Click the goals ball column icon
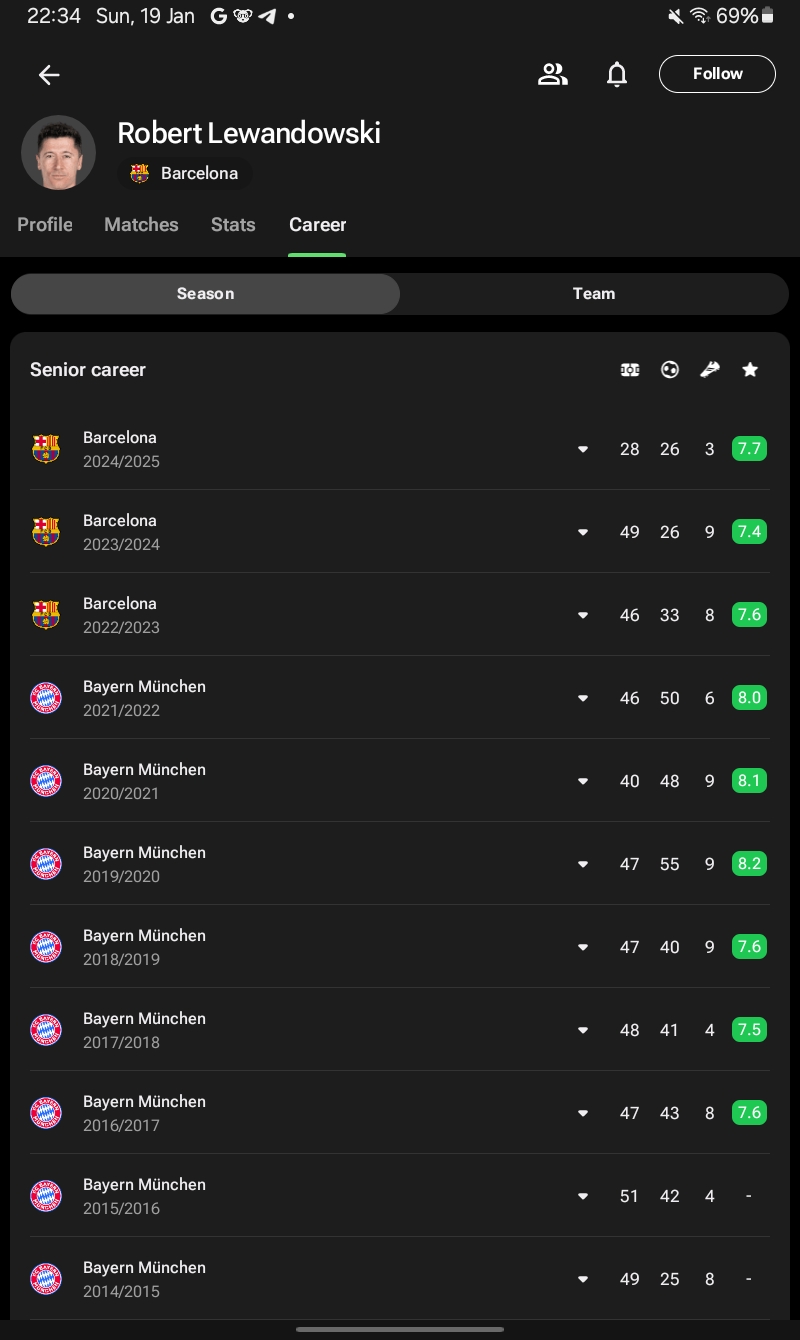Image resolution: width=800 pixels, height=1340 pixels. (x=670, y=370)
